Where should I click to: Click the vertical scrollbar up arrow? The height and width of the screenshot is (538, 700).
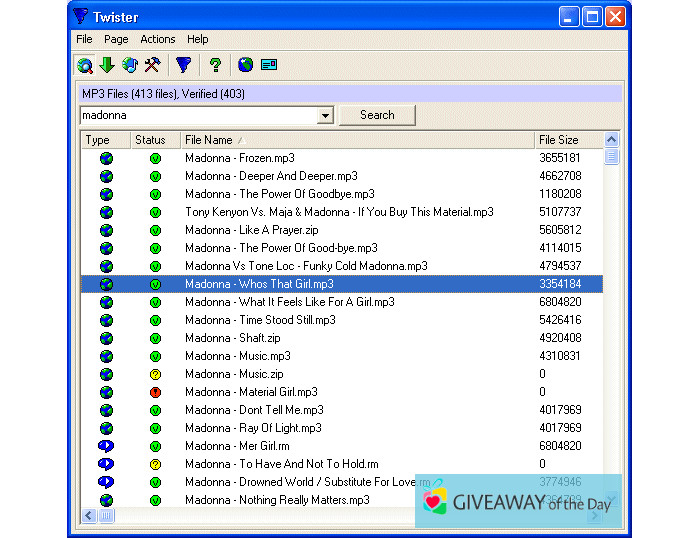click(x=611, y=140)
